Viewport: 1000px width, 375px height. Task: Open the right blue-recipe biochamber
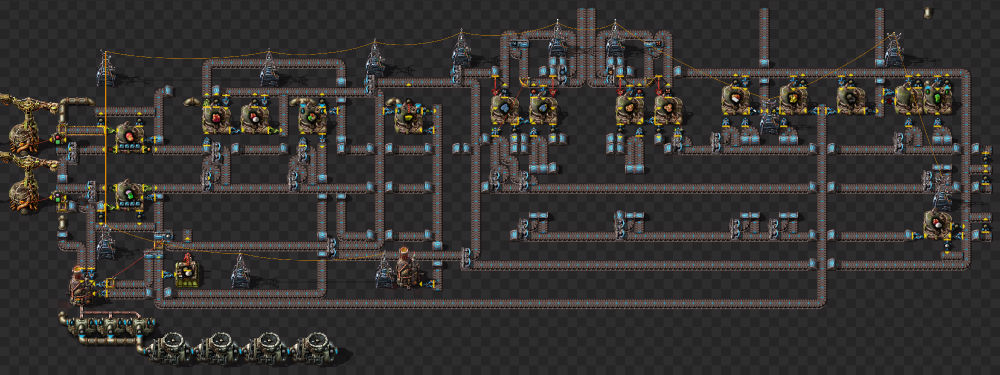pos(543,110)
